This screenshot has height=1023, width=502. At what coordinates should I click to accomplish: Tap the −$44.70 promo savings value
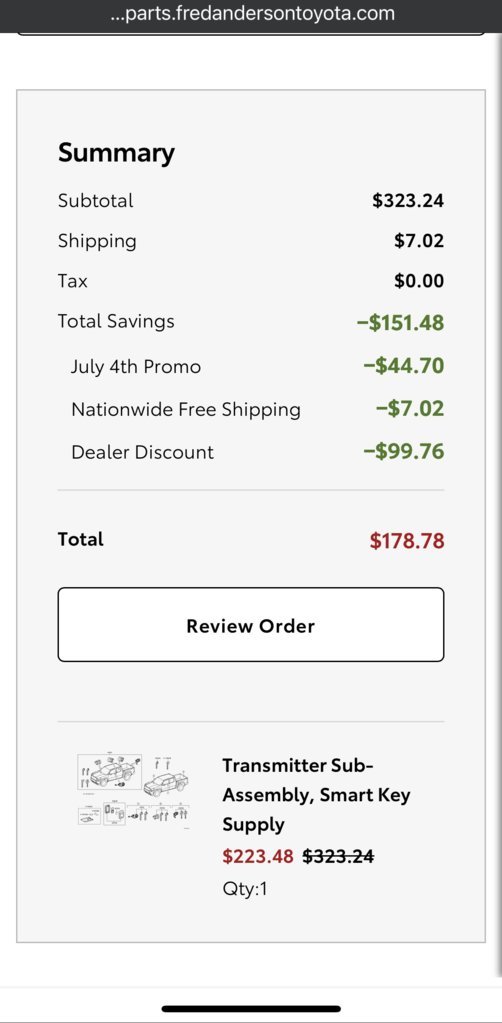(x=403, y=365)
